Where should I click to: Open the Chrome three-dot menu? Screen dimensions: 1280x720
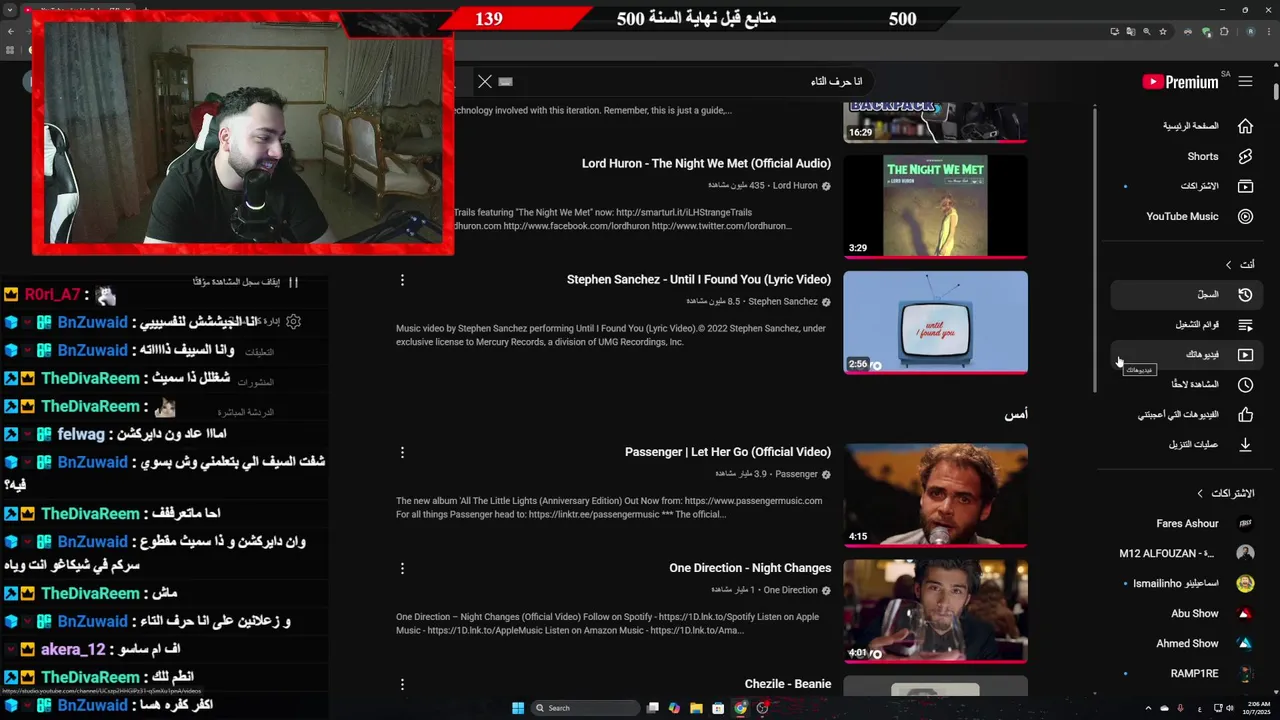coord(1268,32)
